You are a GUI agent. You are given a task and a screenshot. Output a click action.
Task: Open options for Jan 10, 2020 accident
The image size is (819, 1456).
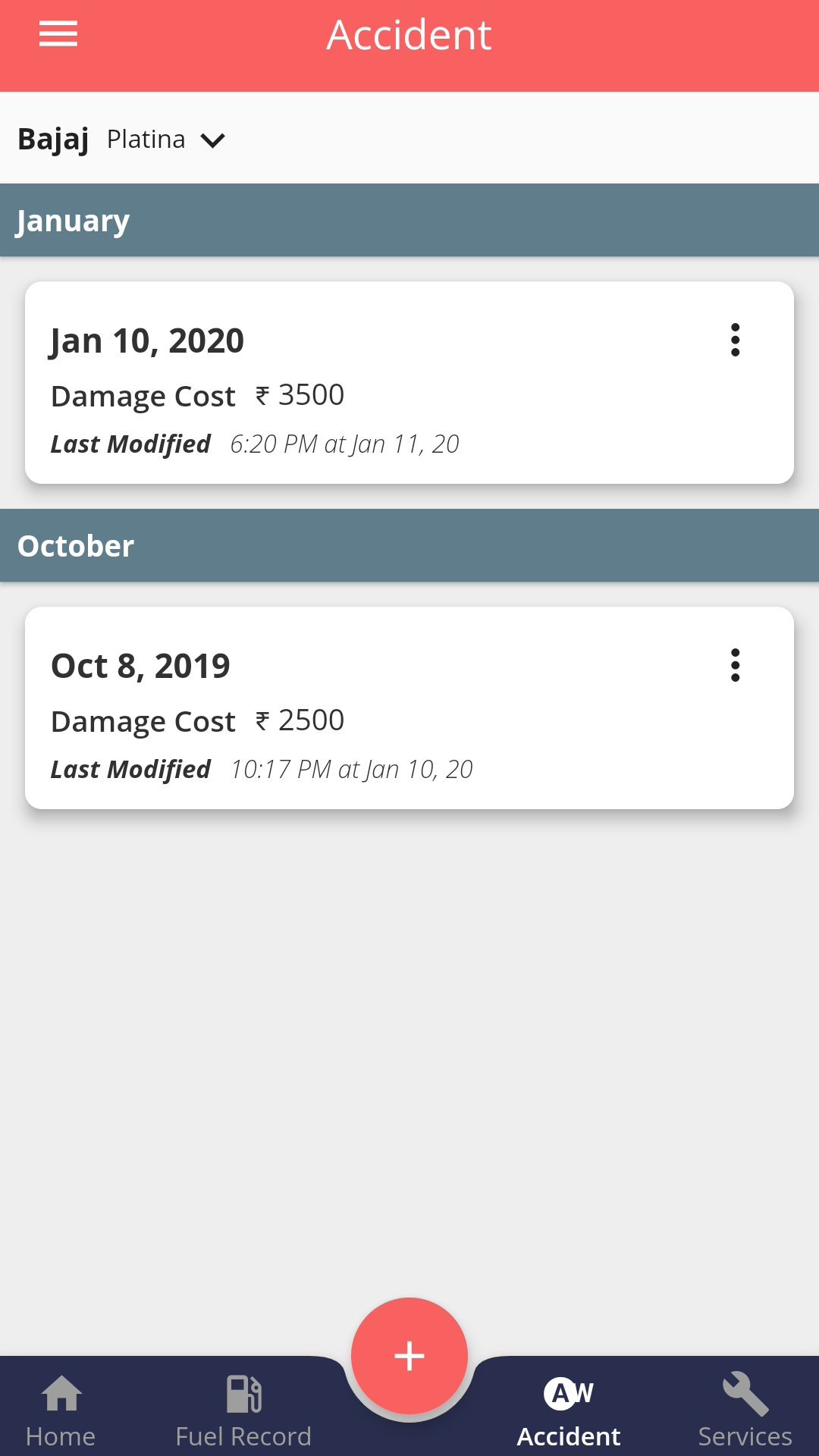point(735,340)
